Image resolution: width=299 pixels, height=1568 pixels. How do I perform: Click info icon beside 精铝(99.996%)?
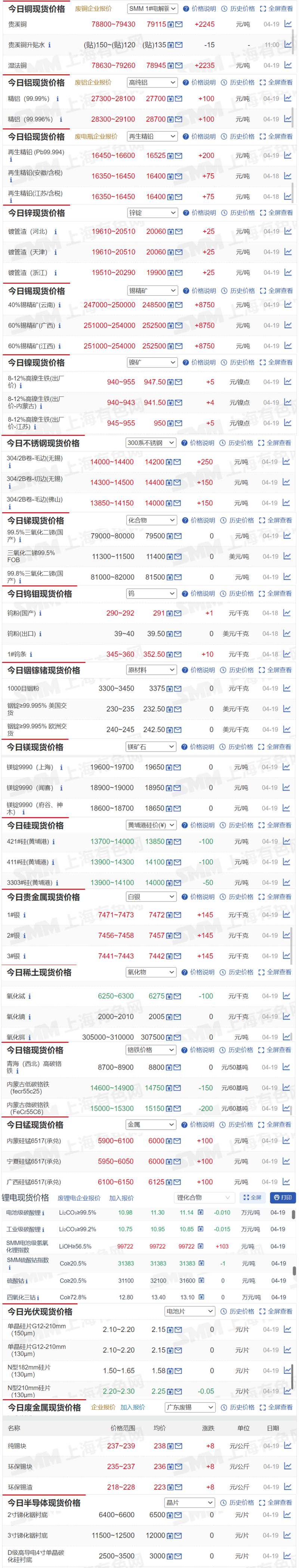click(61, 119)
